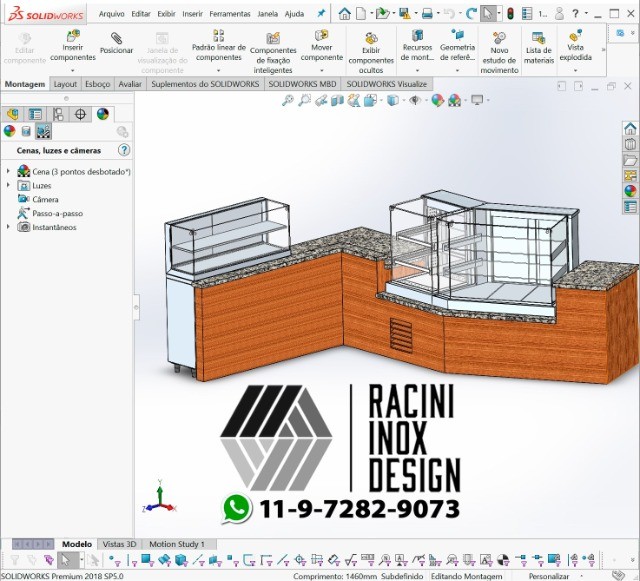This screenshot has height=581, width=640.
Task: Toggle filter vertices in bottom toolbar
Action: [114, 560]
